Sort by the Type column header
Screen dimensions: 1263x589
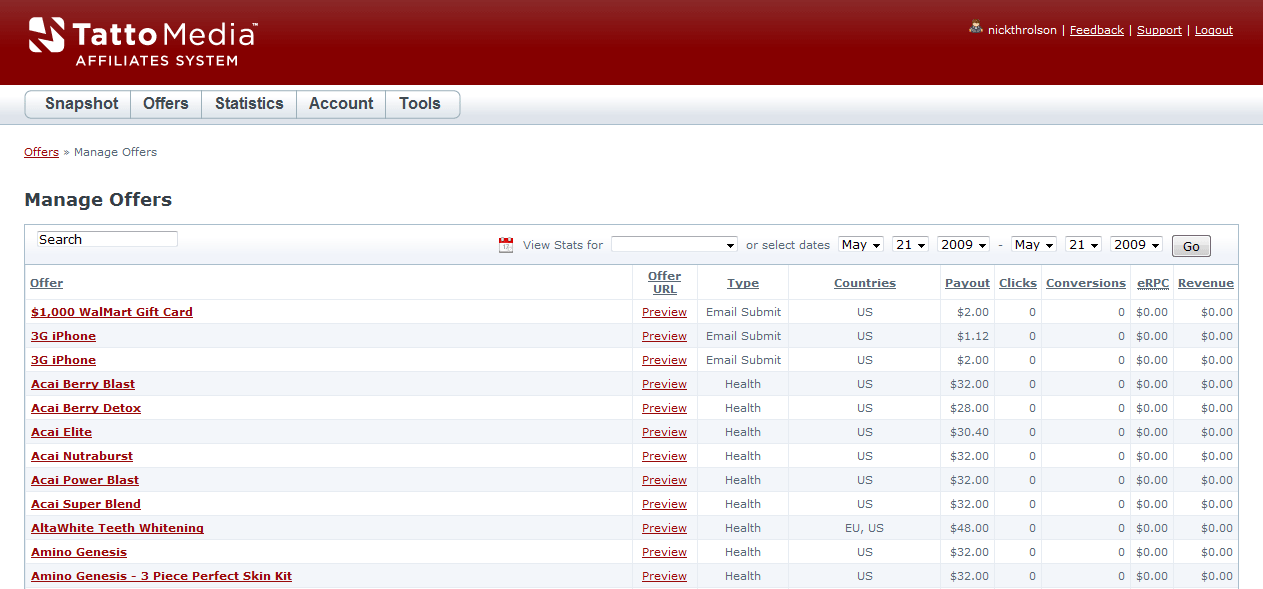pos(743,283)
